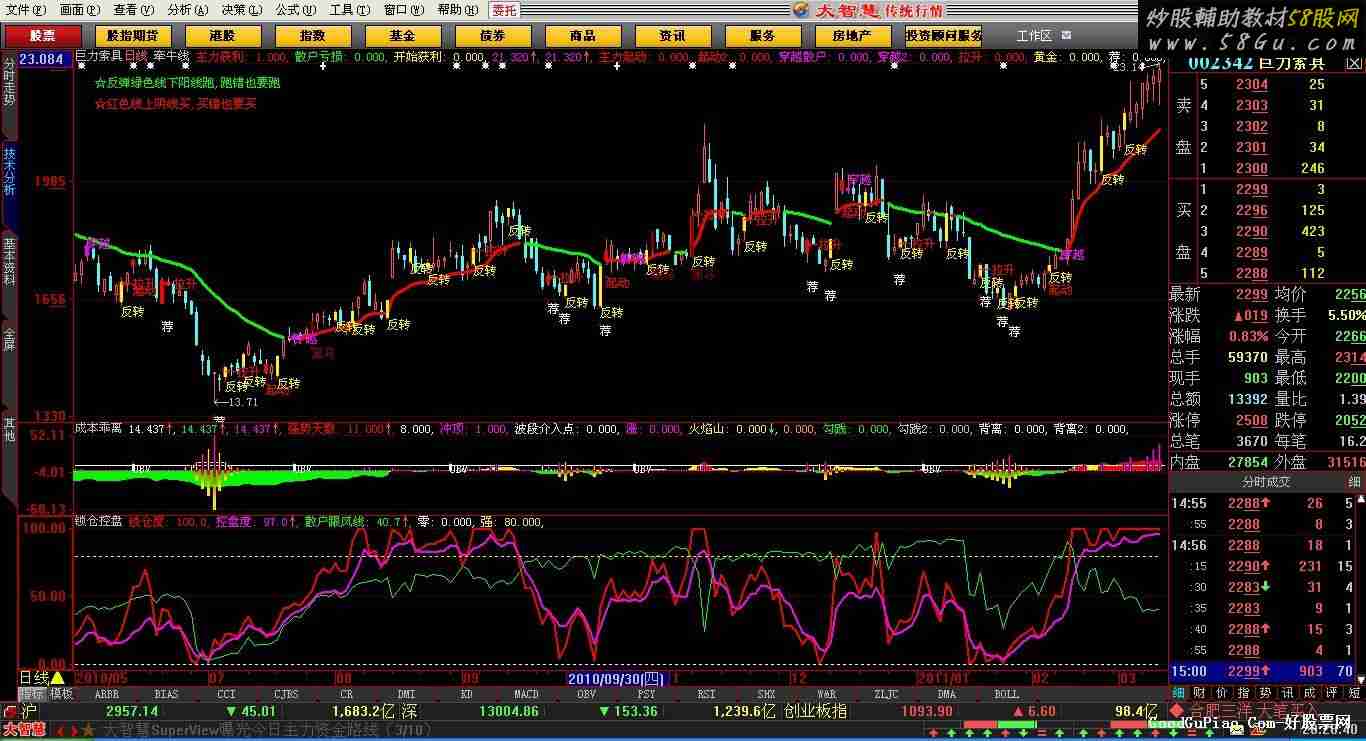The width and height of the screenshot is (1366, 741).
Task: Choose the MACD indicator
Action: point(526,694)
